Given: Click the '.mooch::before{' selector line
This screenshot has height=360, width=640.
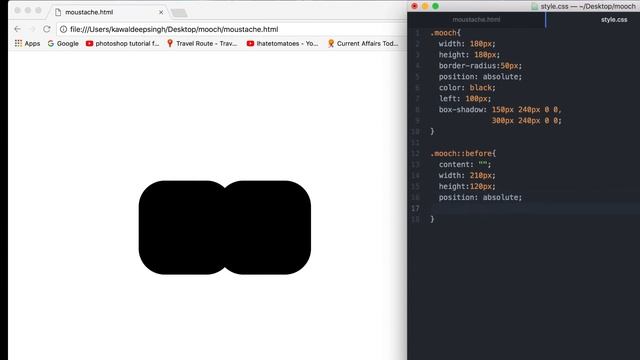Looking at the screenshot, I should point(463,153).
